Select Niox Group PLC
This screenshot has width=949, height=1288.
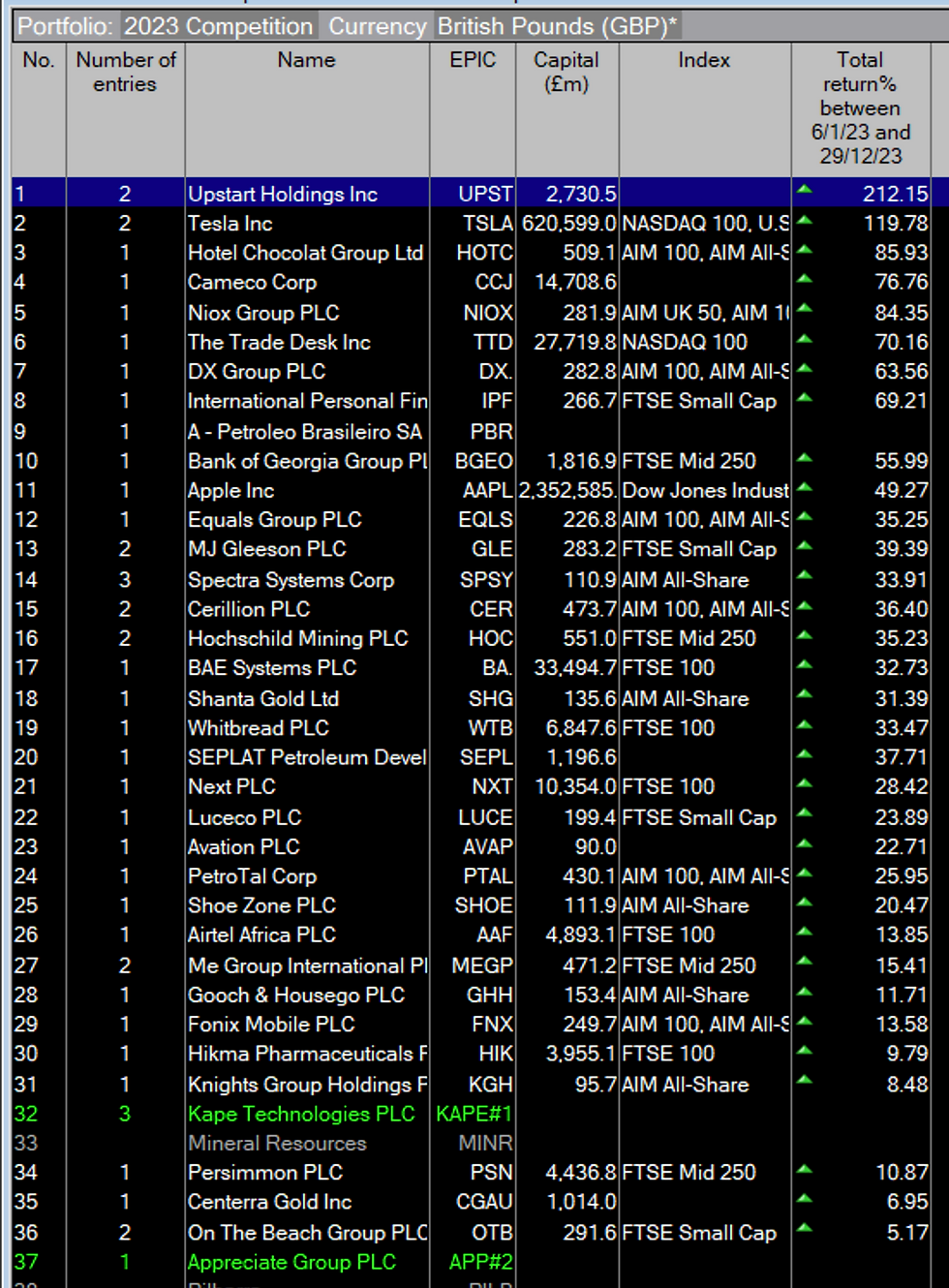[x=263, y=313]
